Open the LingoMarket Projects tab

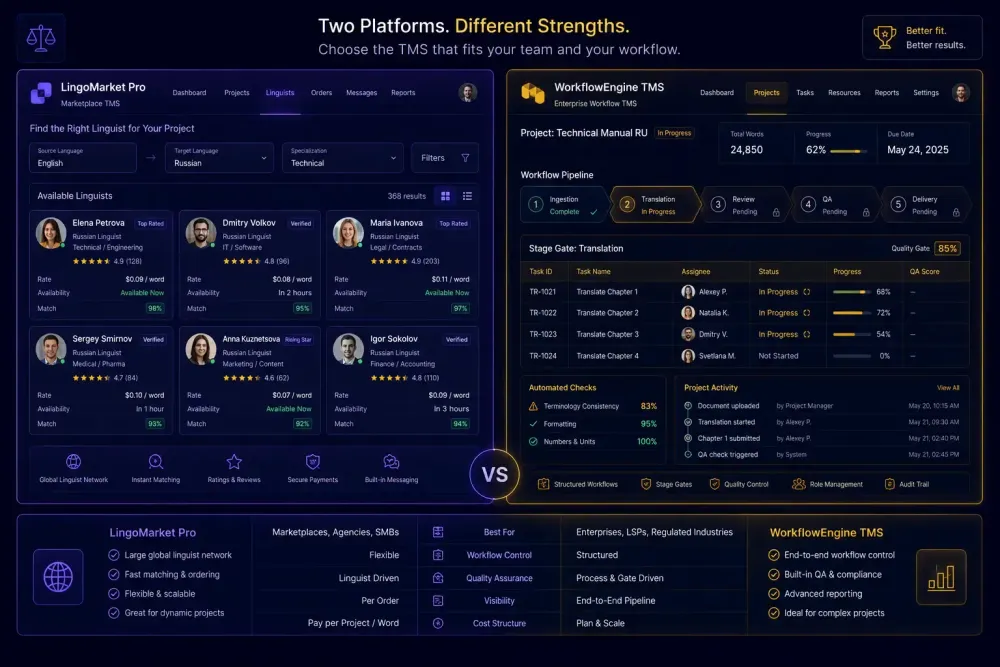(x=237, y=92)
